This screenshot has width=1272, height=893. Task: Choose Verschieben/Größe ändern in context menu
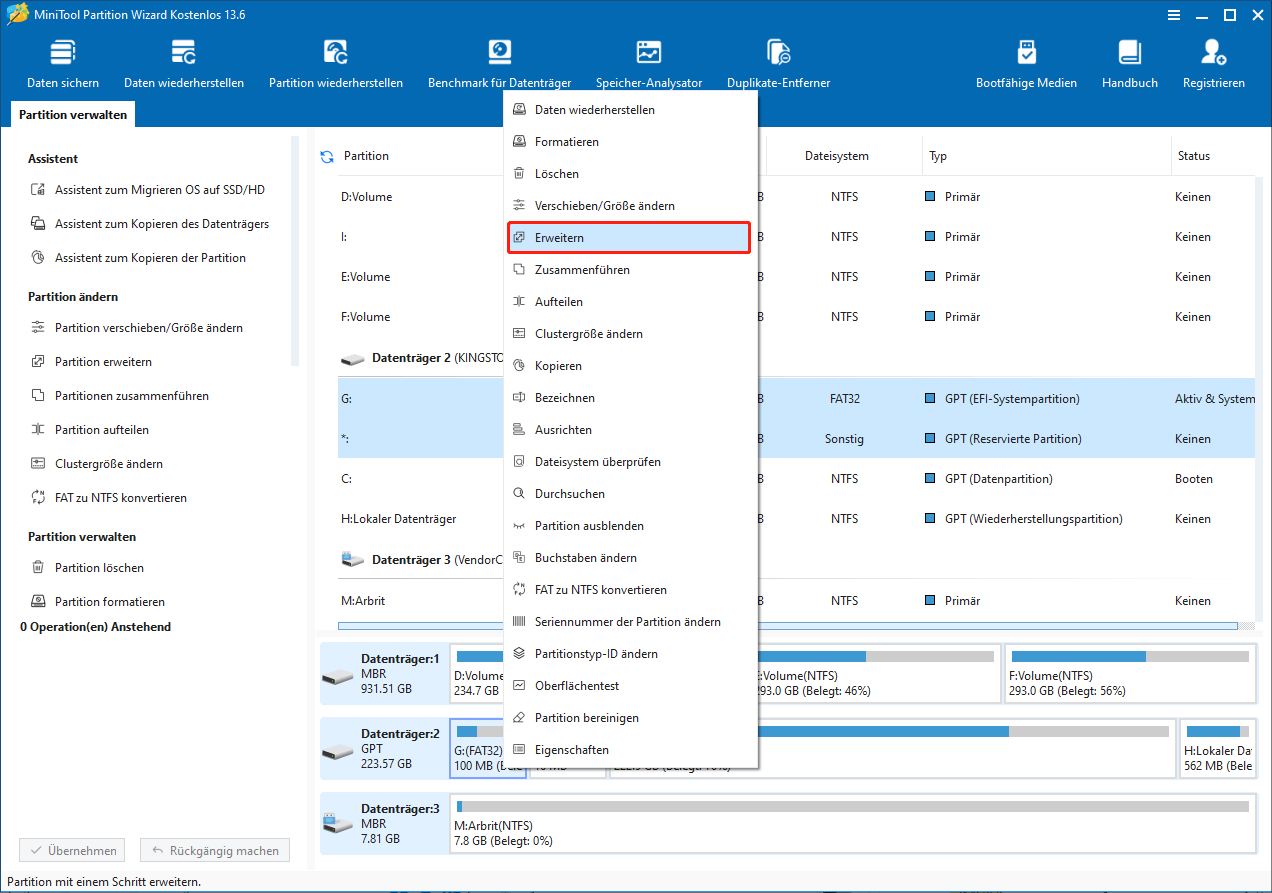coord(630,206)
